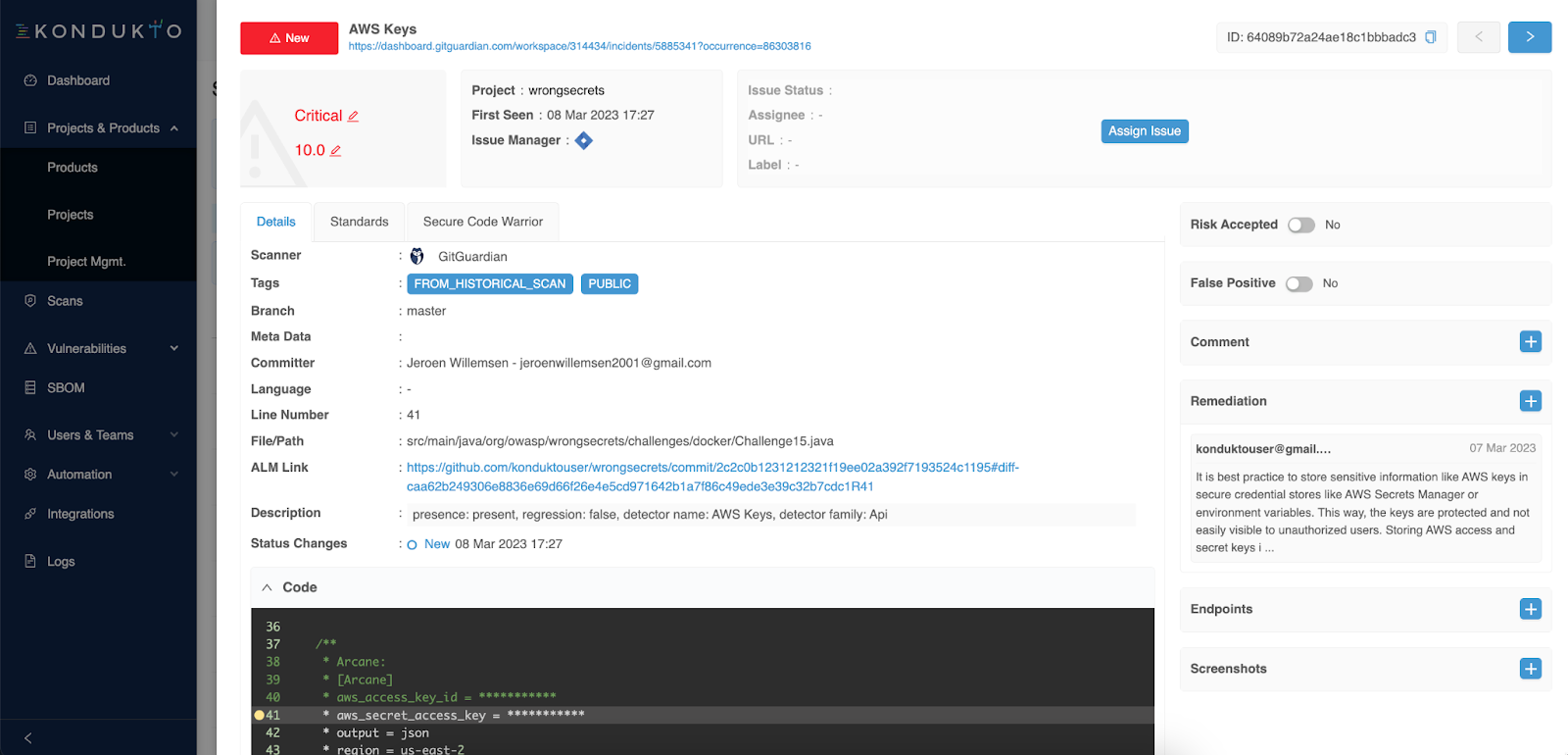Click the Assign Issue button
This screenshot has width=1568, height=755.
click(1145, 131)
